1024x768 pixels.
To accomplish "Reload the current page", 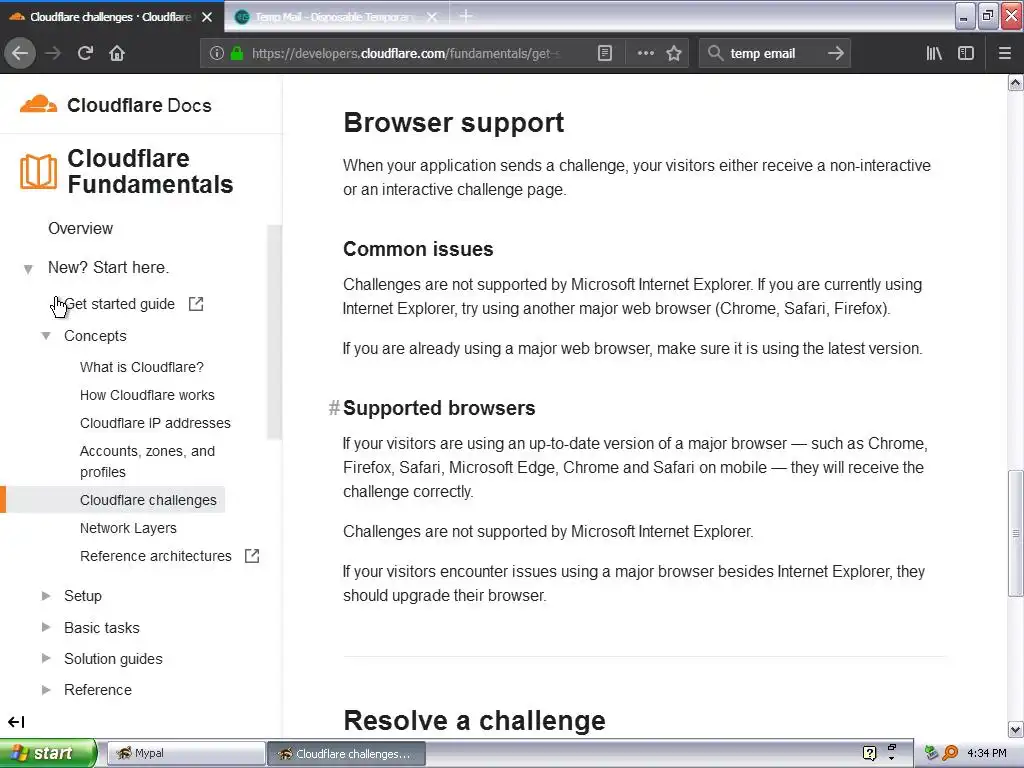I will click(x=86, y=53).
